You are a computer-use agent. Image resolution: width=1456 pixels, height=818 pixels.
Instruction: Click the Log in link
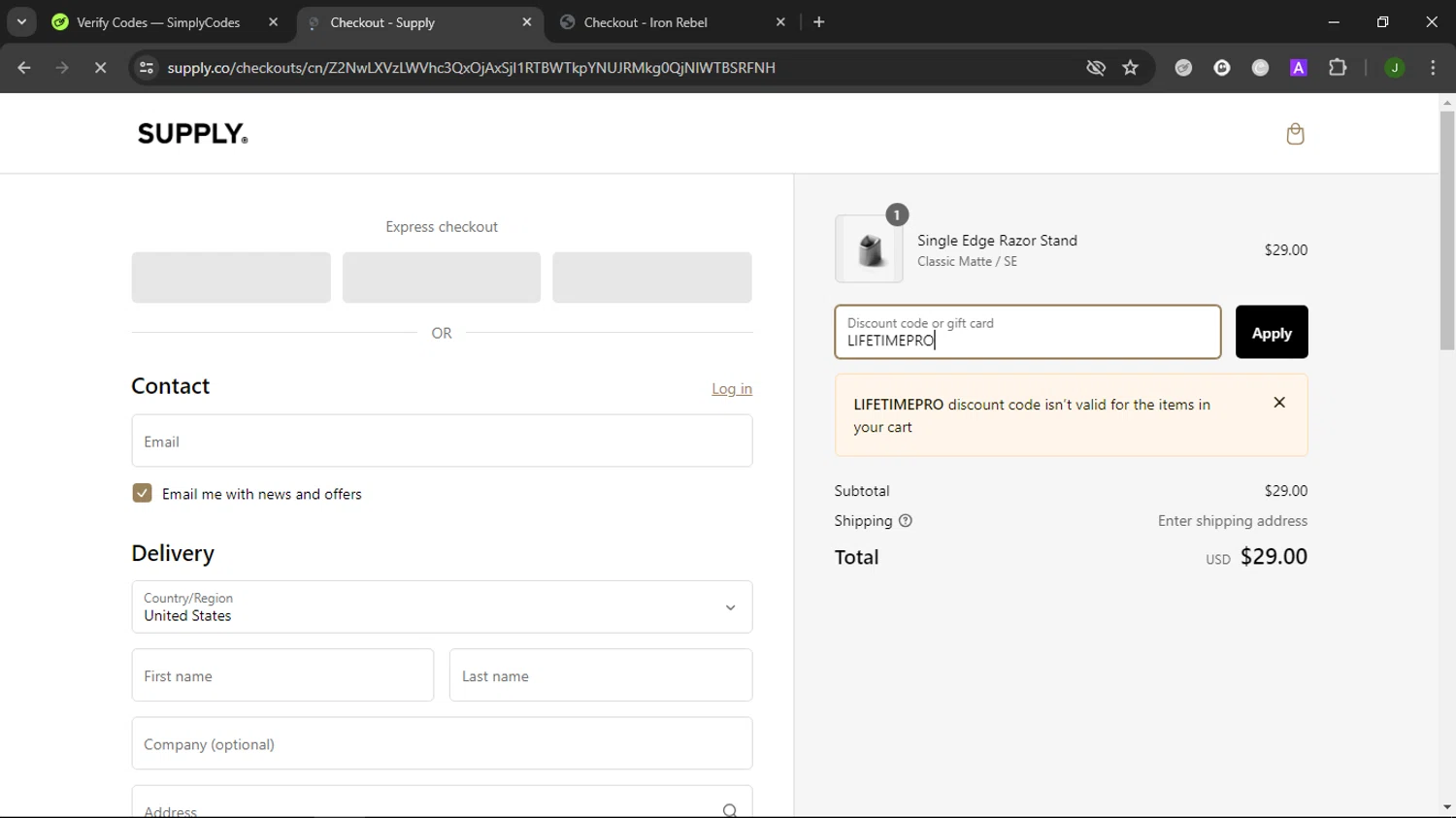click(x=732, y=388)
